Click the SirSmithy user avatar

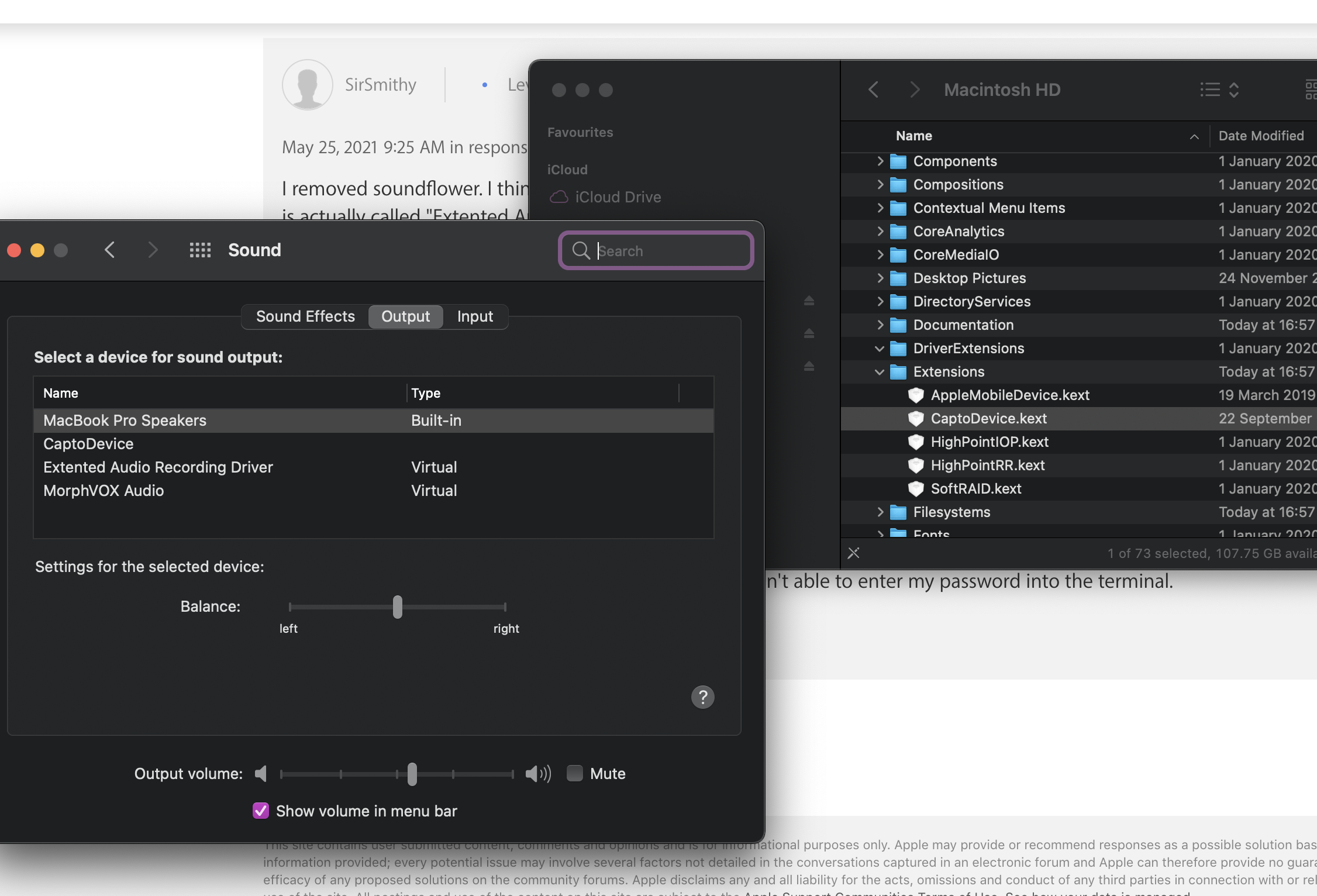[x=308, y=85]
